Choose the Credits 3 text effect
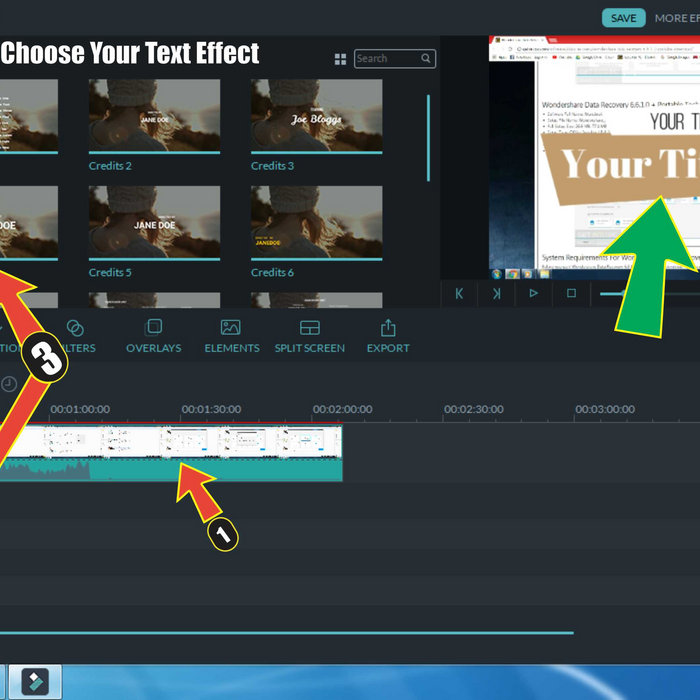Viewport: 700px width, 700px height. 316,115
